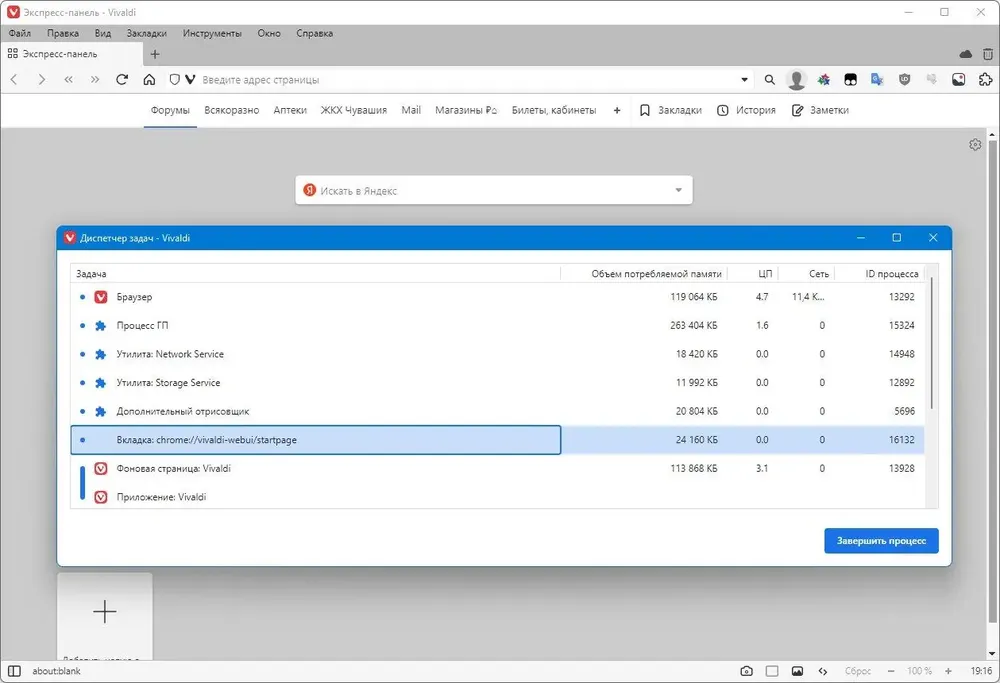The height and width of the screenshot is (683, 1000).
Task: Go back with the toolbar back arrow
Action: (14, 80)
